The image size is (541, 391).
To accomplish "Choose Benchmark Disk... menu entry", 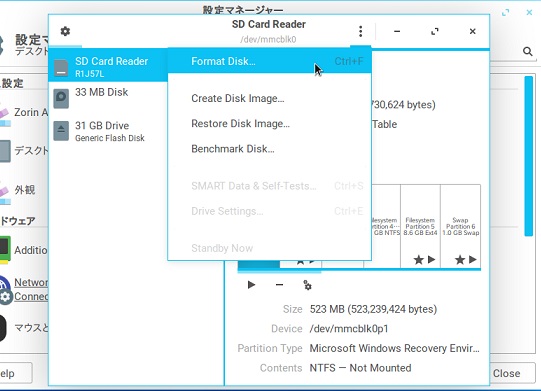I will pos(269,149).
